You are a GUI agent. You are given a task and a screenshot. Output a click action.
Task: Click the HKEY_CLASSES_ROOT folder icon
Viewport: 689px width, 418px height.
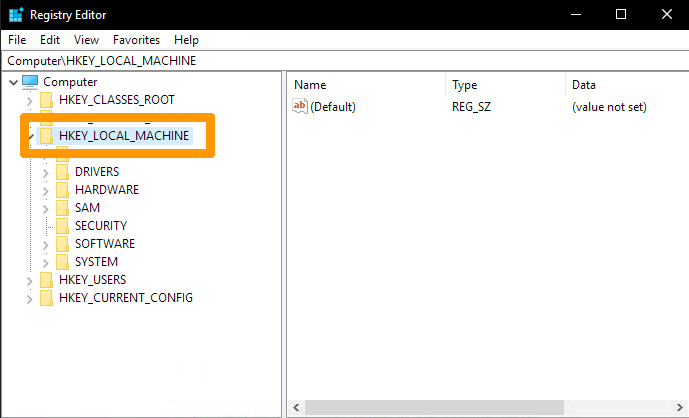tap(46, 100)
